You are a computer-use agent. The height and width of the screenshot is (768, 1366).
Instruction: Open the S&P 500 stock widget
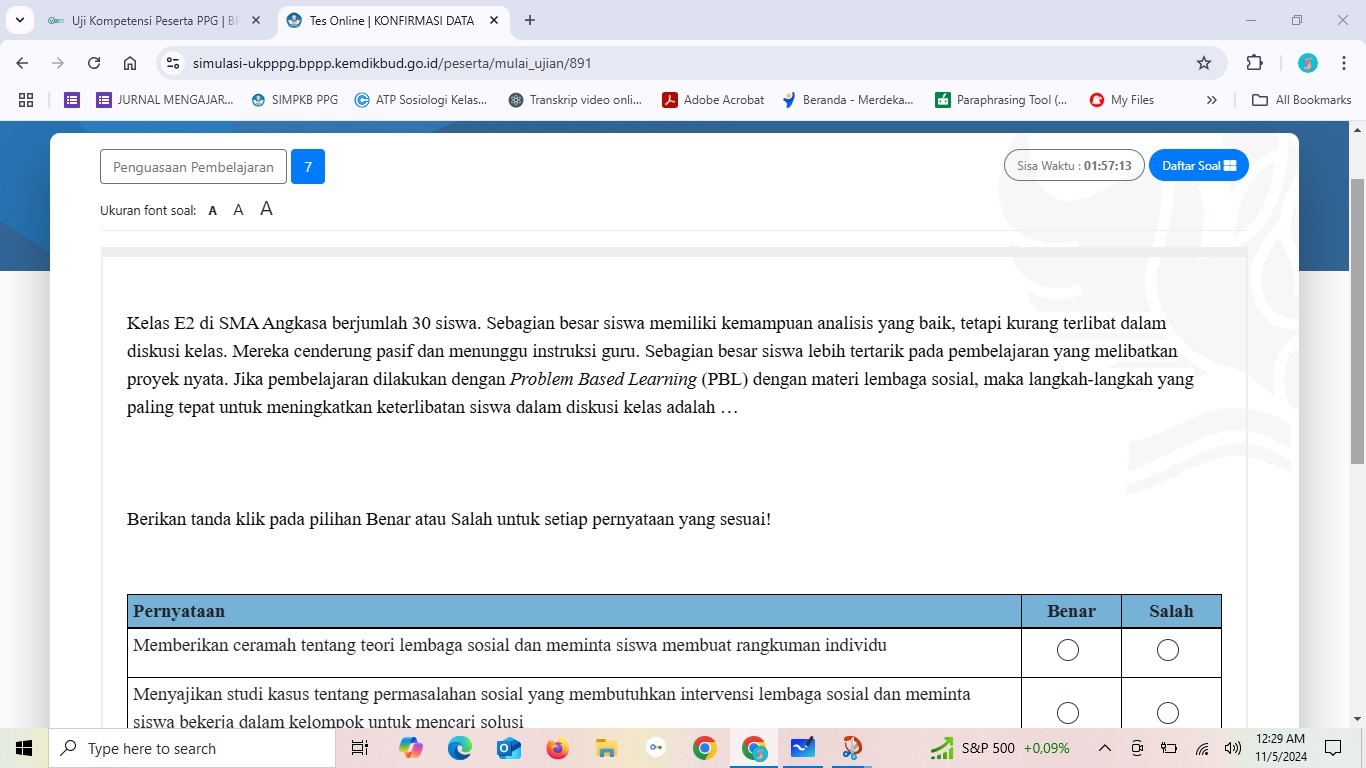tap(1000, 748)
